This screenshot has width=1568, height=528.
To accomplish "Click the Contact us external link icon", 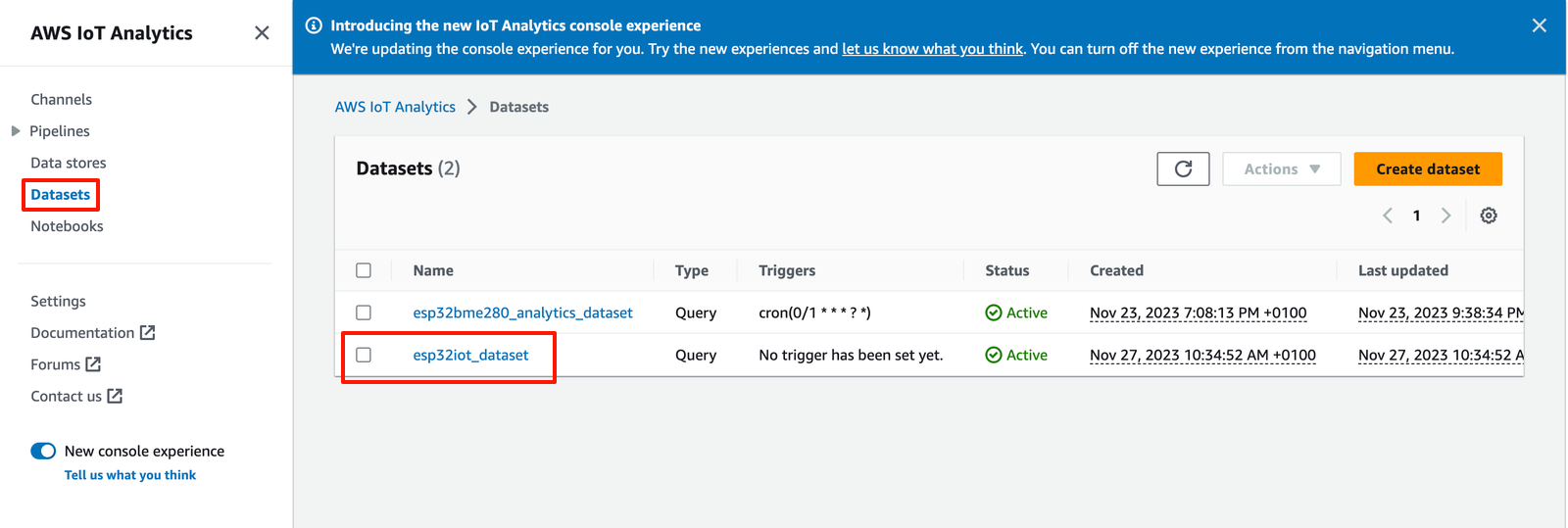I will coord(115,396).
